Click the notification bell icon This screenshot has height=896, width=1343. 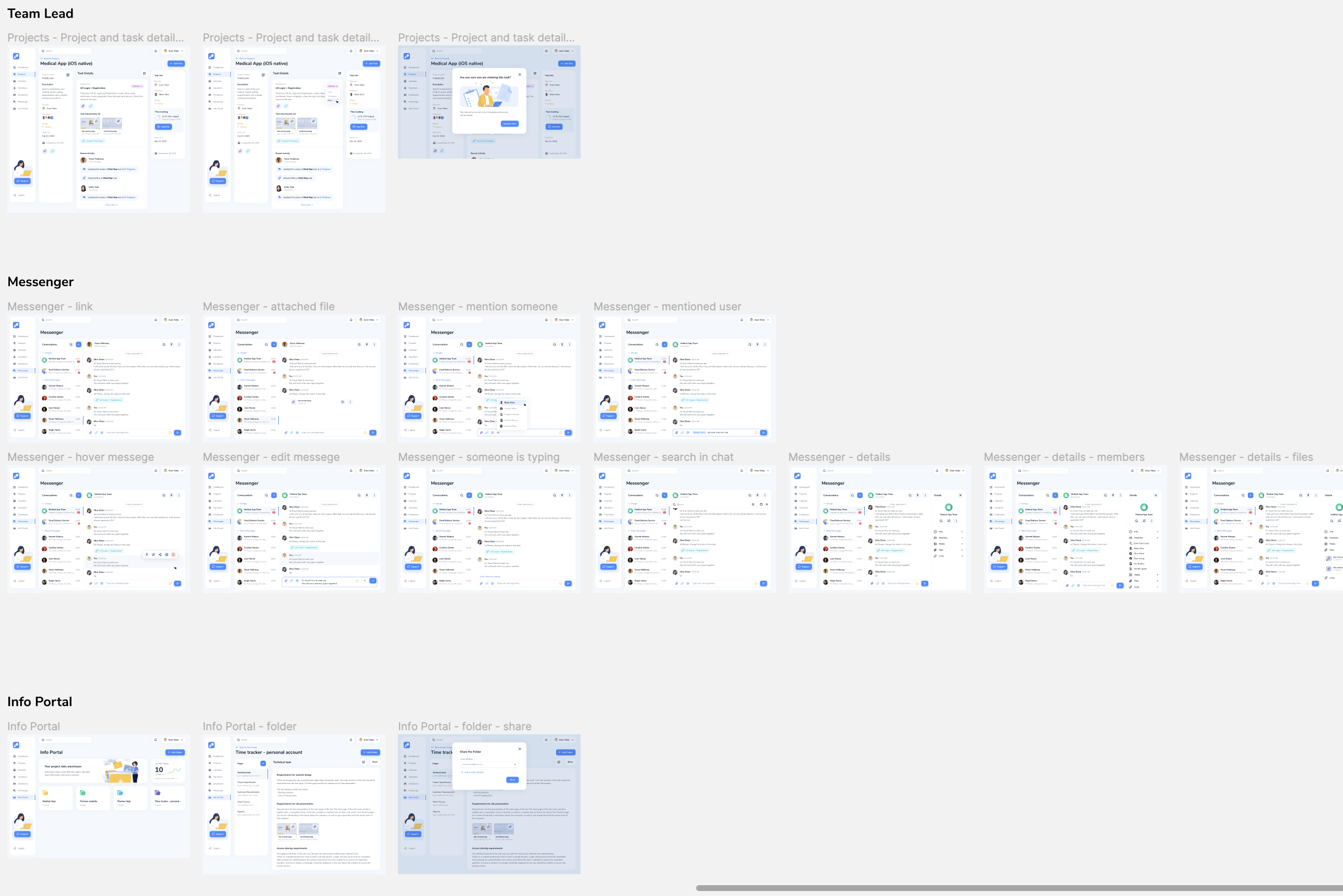point(156,320)
